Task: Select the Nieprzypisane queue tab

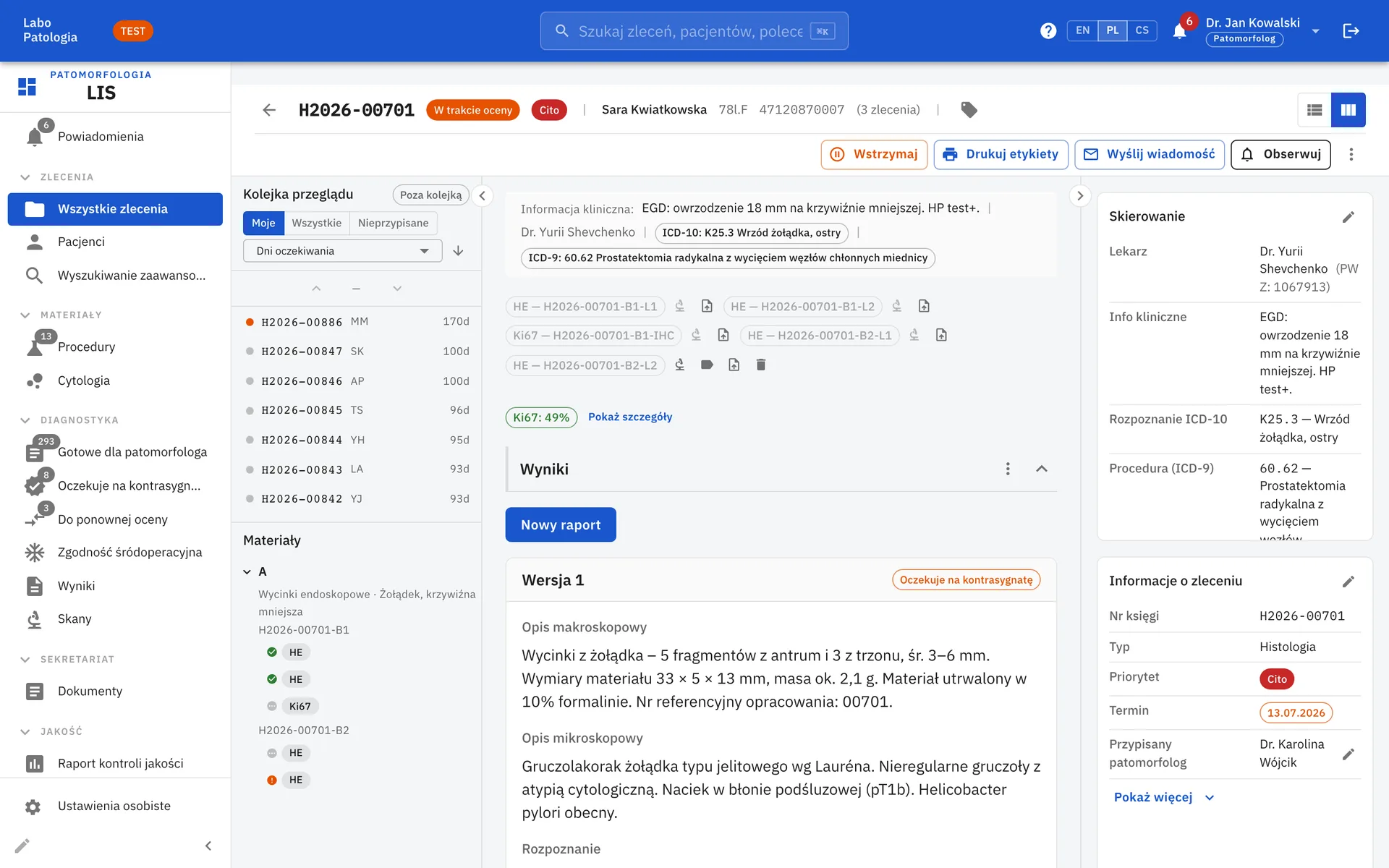Action: 393,223
